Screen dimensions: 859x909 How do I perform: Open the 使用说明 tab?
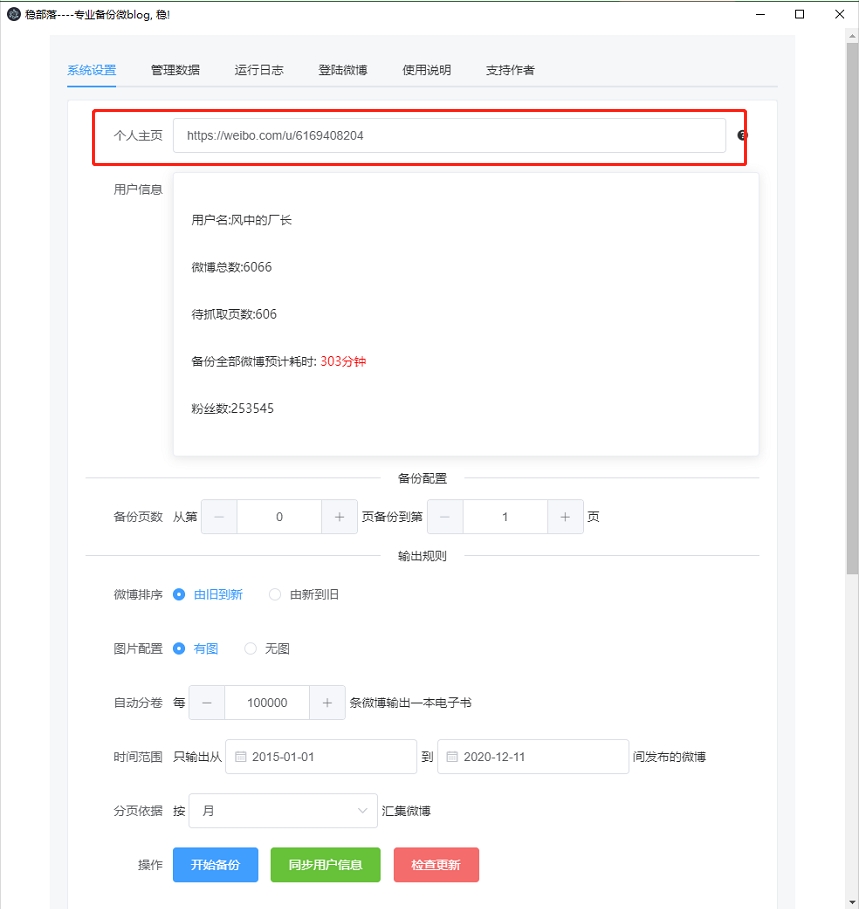(425, 71)
